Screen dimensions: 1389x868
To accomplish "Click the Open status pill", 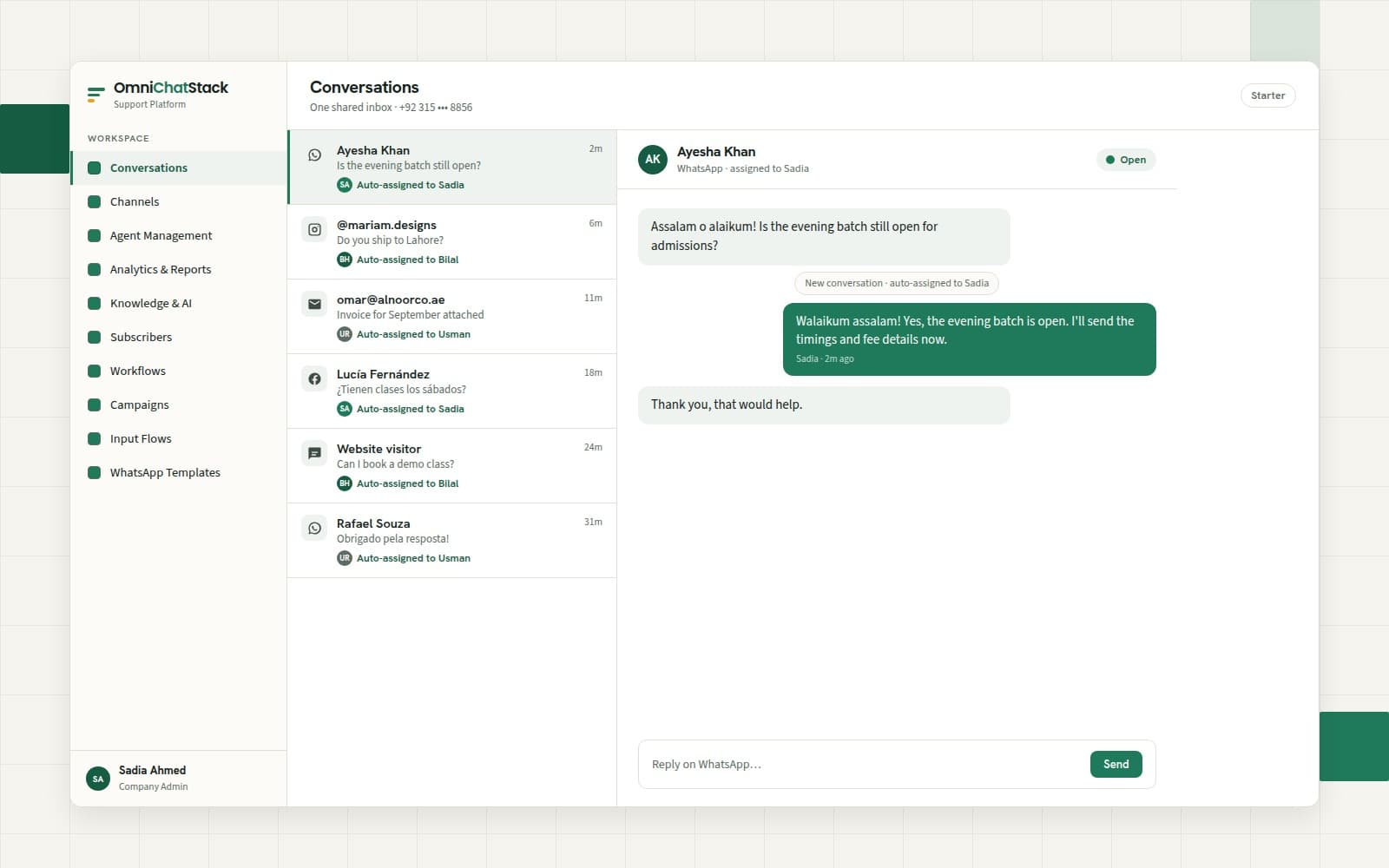I will (x=1126, y=160).
